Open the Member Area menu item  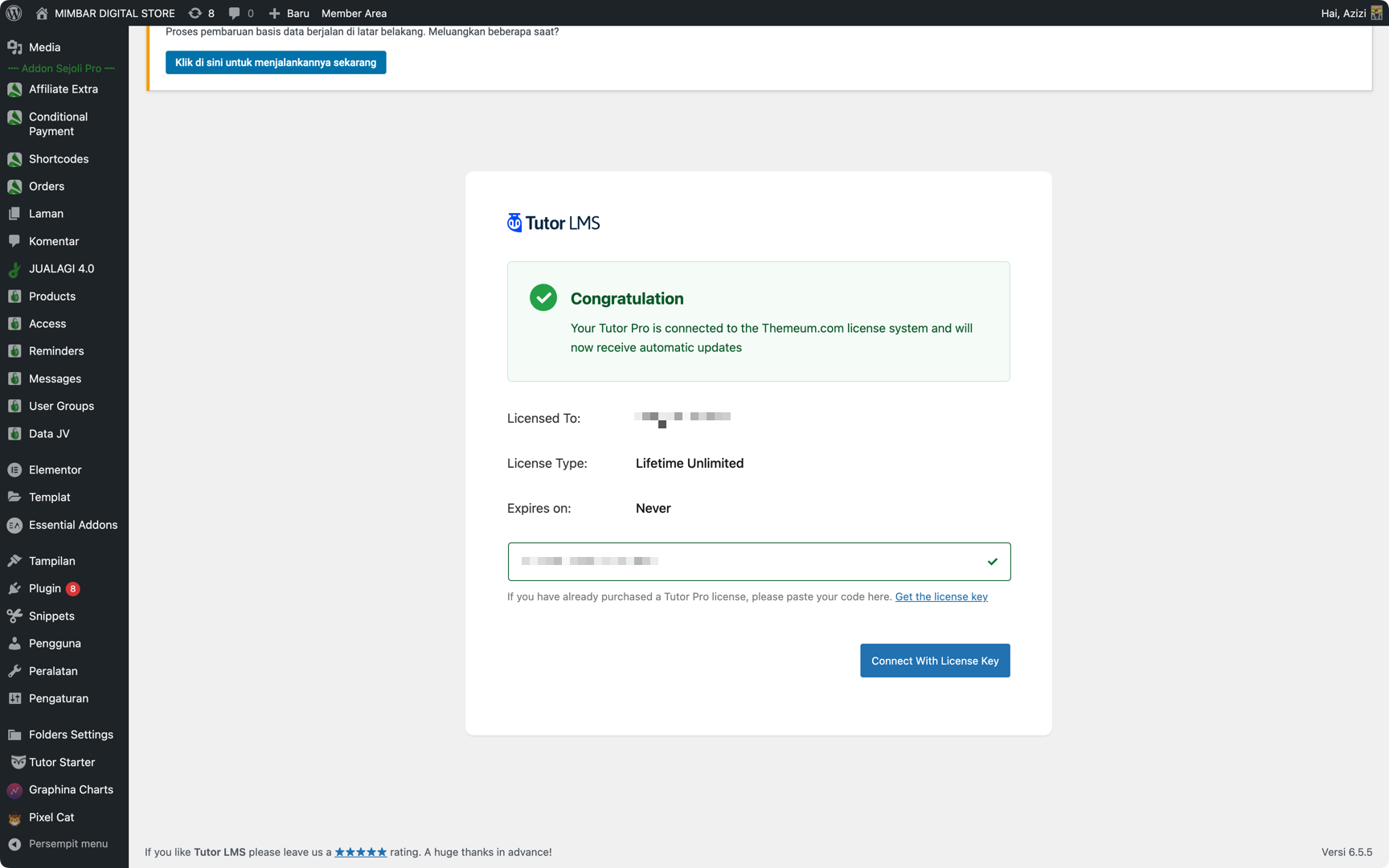click(x=354, y=13)
